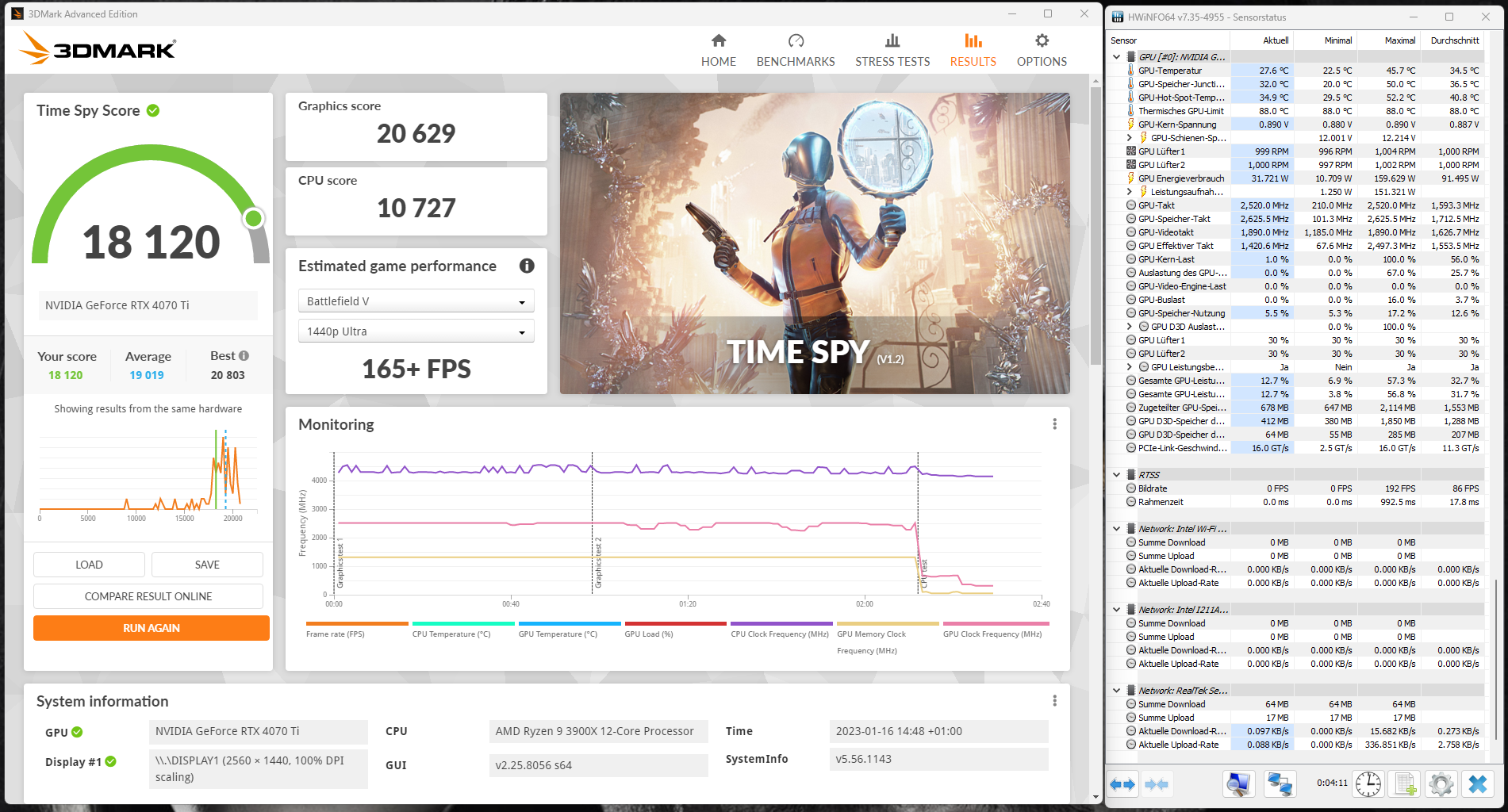This screenshot has height=812, width=1508.
Task: Switch to the STRESS TESTS tab
Action: 892,51
